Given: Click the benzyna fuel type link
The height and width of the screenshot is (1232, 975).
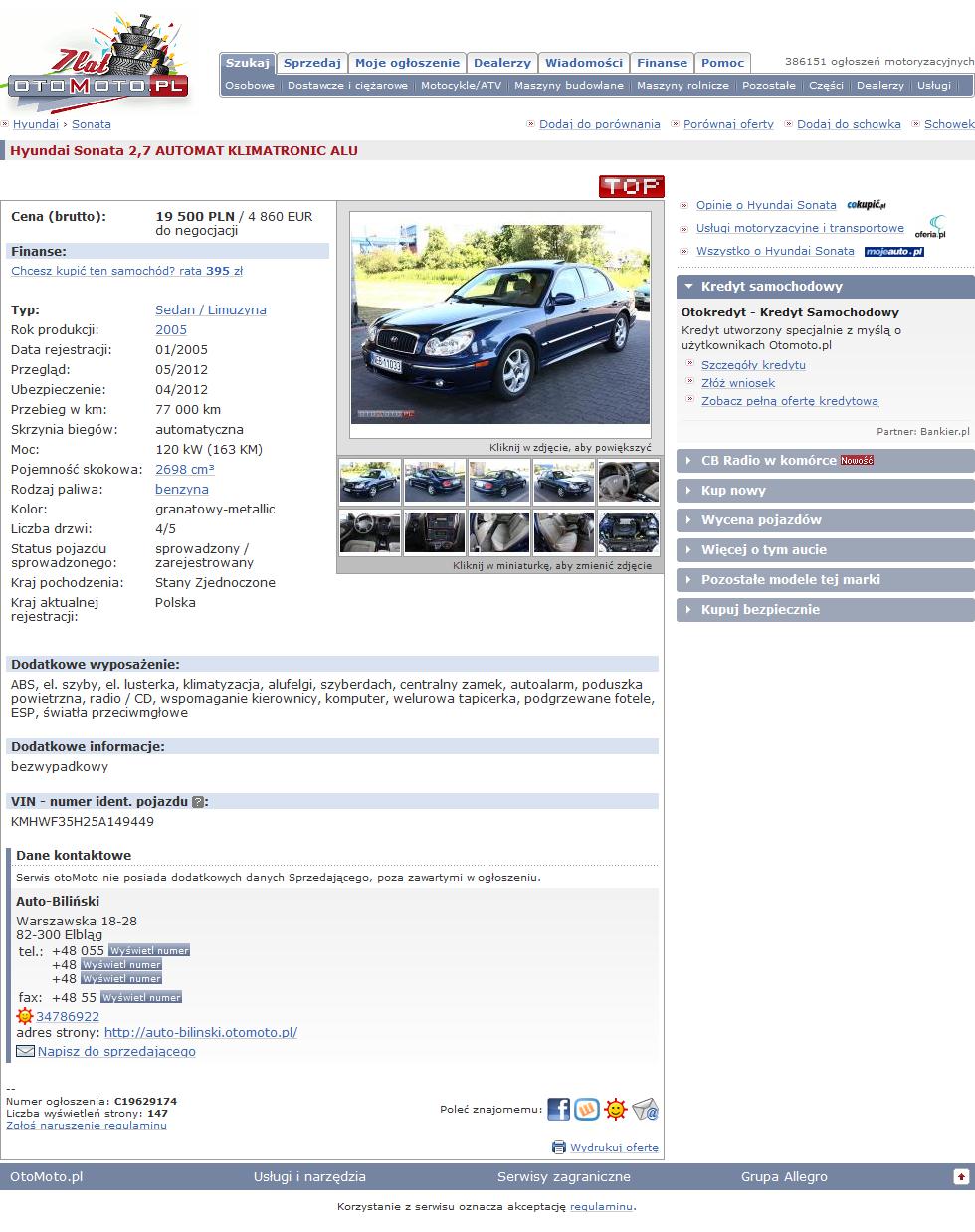Looking at the screenshot, I should click(x=182, y=490).
